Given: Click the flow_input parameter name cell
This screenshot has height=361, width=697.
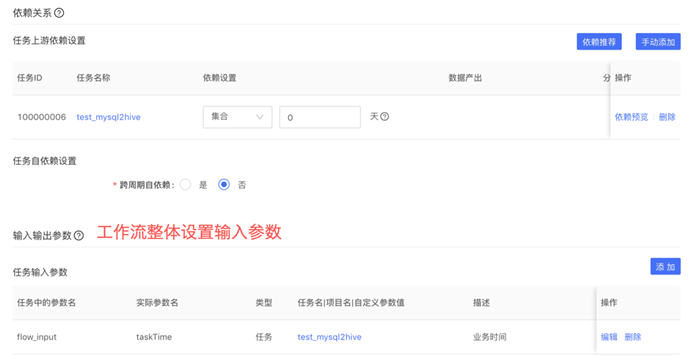Looking at the screenshot, I should (37, 337).
